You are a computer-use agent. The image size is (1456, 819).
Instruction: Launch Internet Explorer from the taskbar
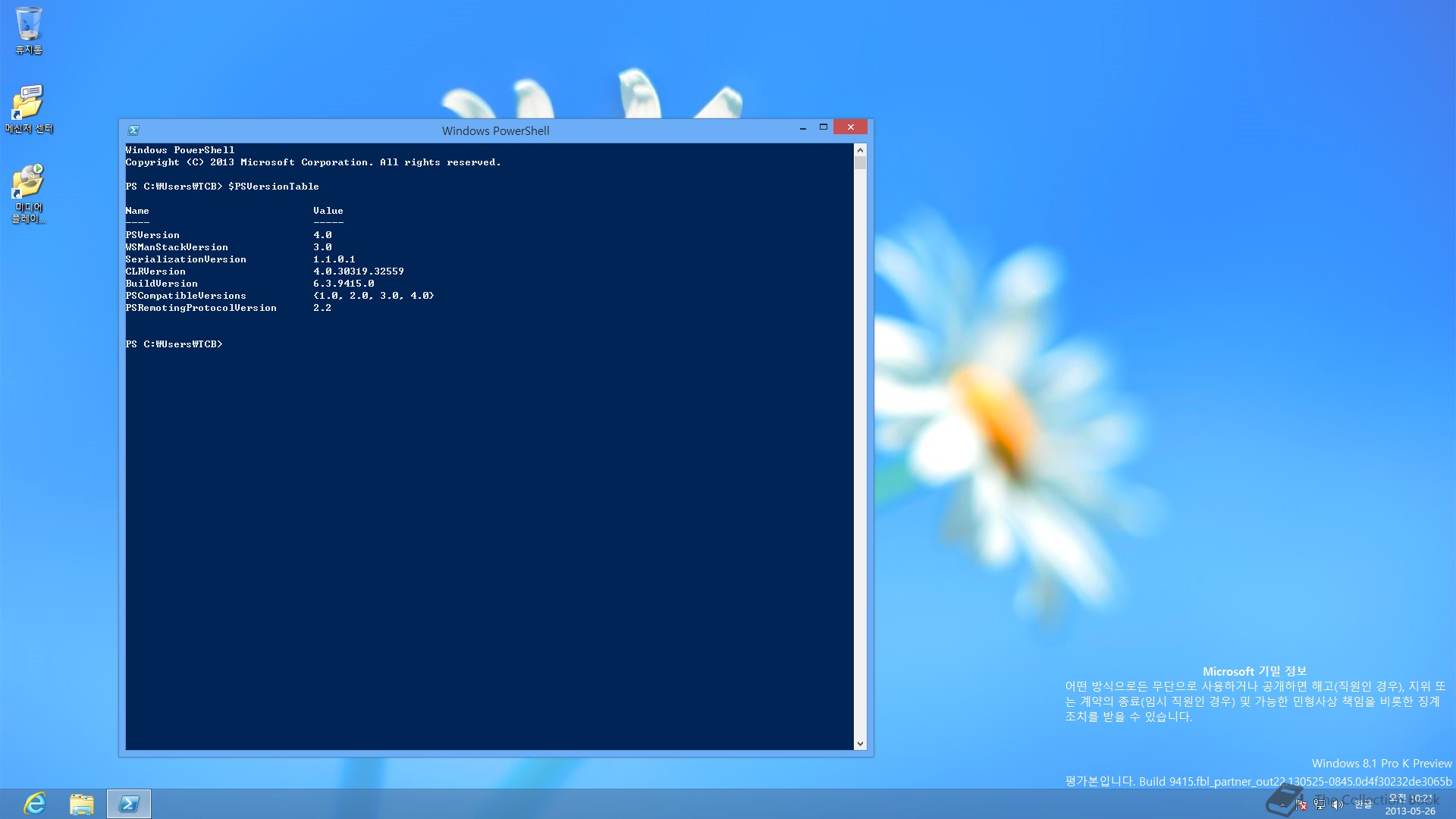point(35,804)
